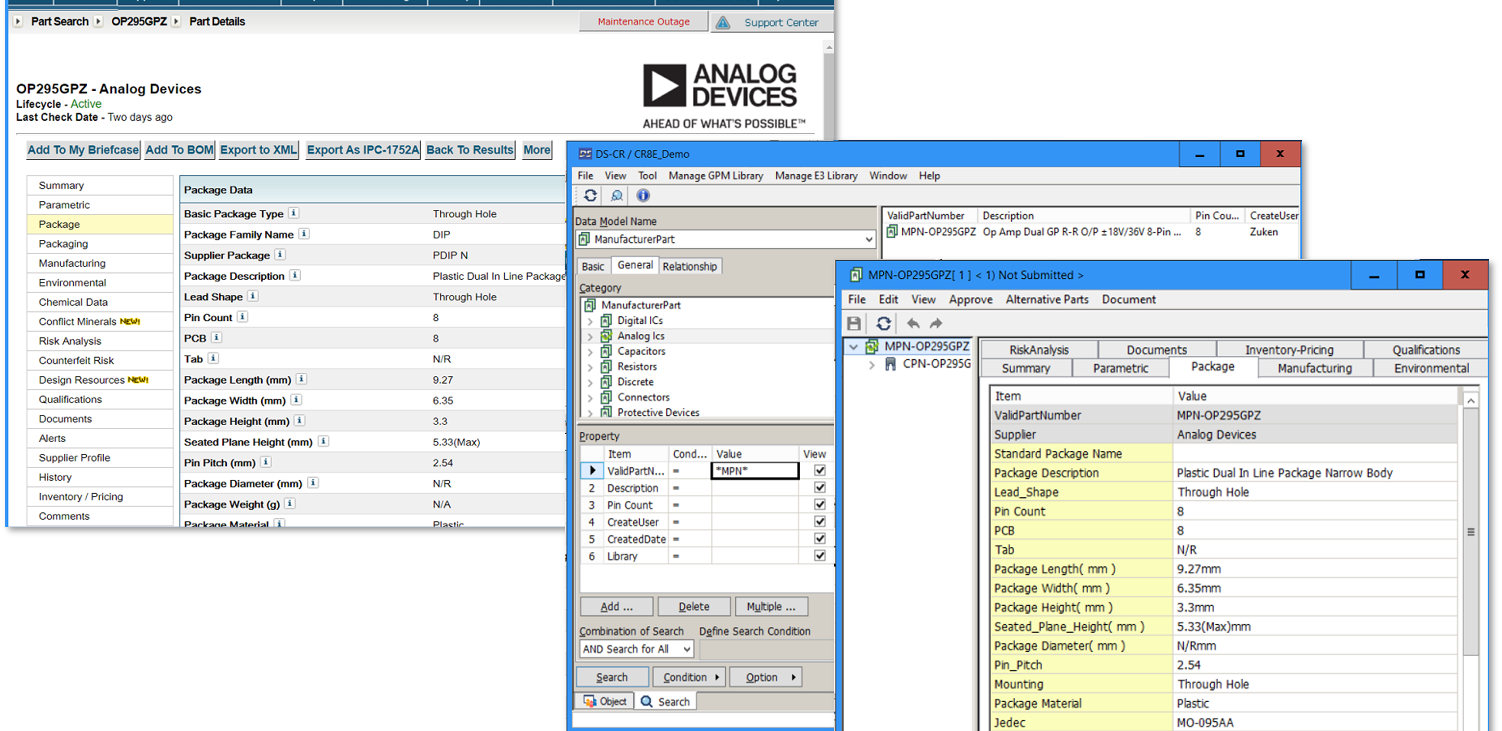Expand Connectors category
The width and height of the screenshot is (1502, 731).
(590, 398)
